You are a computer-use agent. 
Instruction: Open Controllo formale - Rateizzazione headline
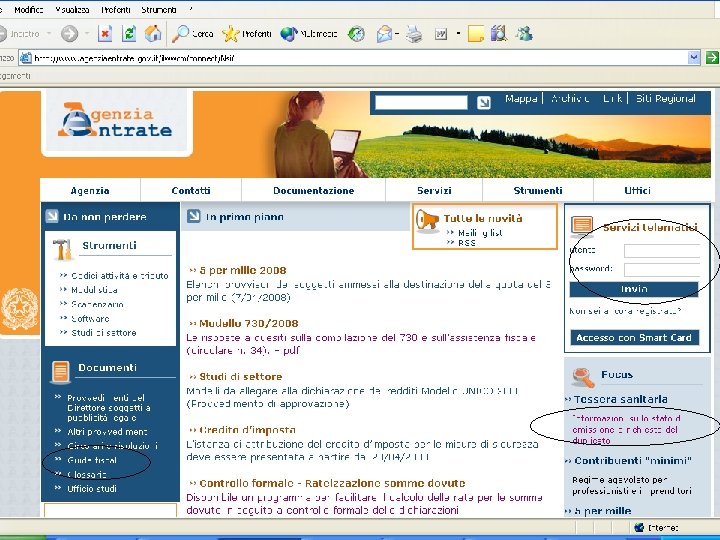332,483
